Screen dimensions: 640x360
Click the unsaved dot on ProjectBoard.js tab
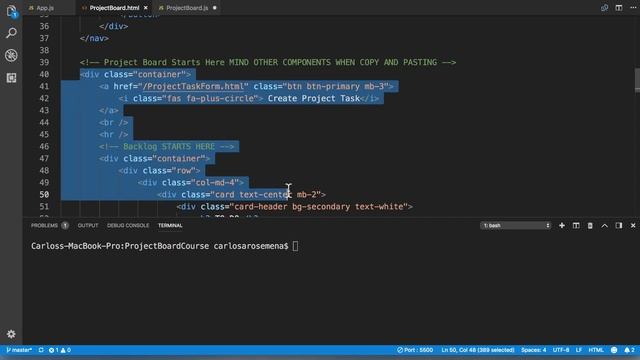click(215, 8)
